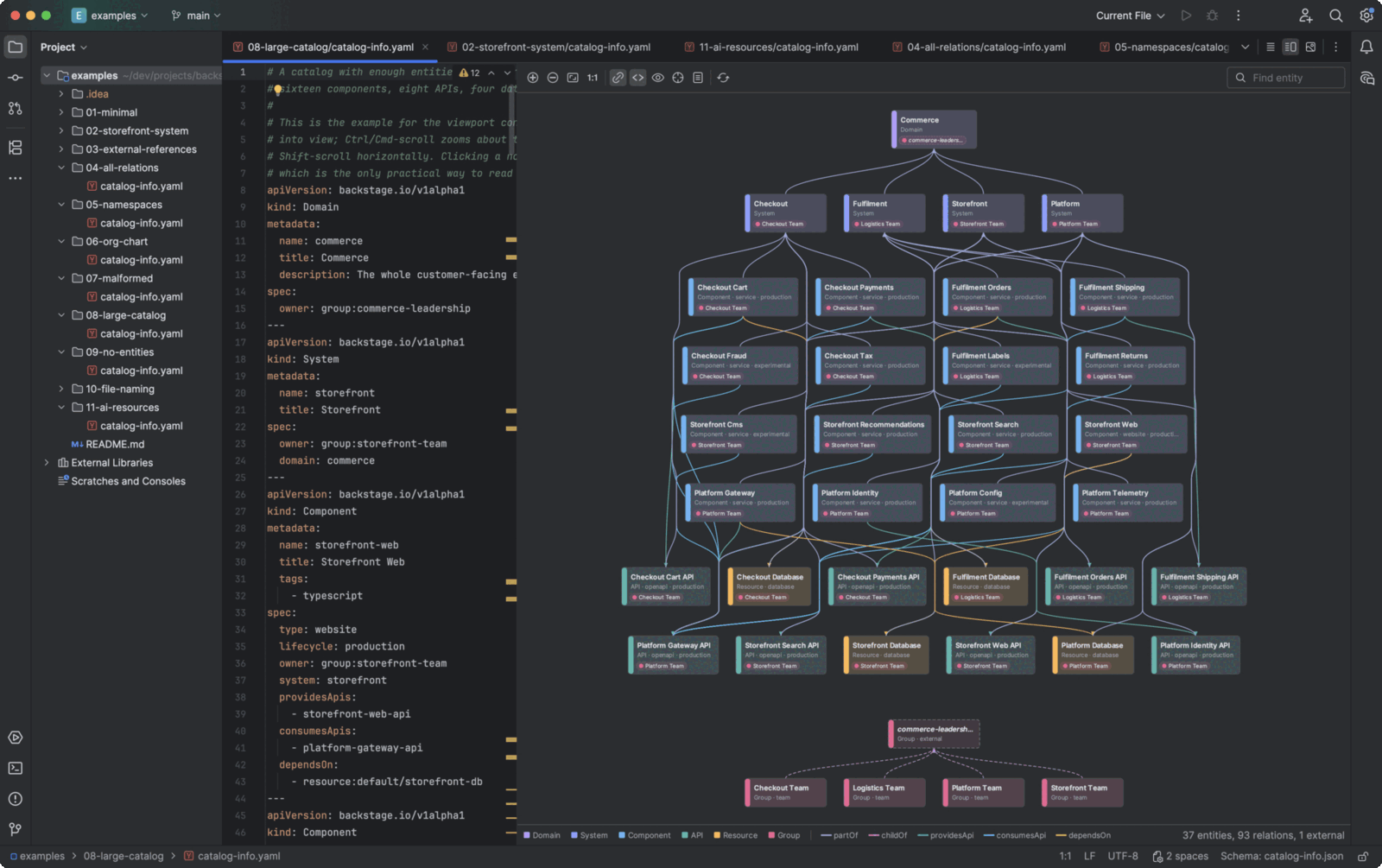The width and height of the screenshot is (1382, 868).
Task: Zoom out of the catalog graph
Action: point(553,78)
